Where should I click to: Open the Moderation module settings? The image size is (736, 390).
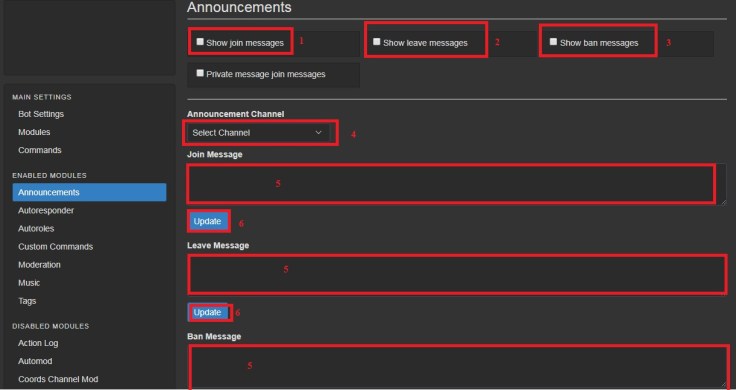pos(39,265)
